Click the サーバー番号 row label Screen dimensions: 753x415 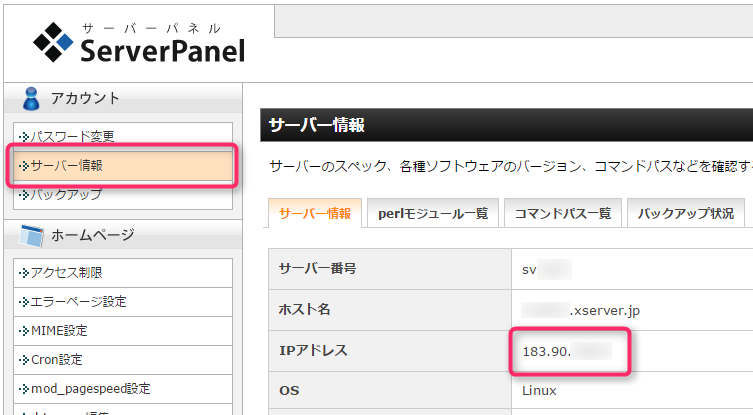(317, 269)
